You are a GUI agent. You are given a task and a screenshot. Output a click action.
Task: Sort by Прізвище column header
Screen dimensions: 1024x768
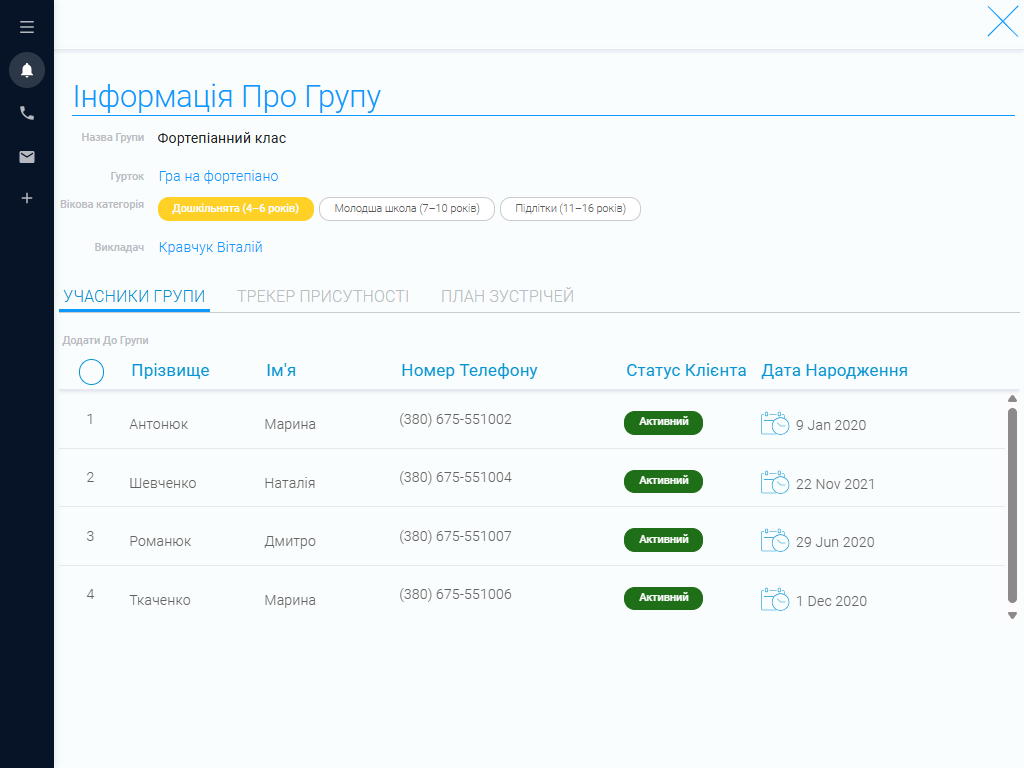(170, 370)
